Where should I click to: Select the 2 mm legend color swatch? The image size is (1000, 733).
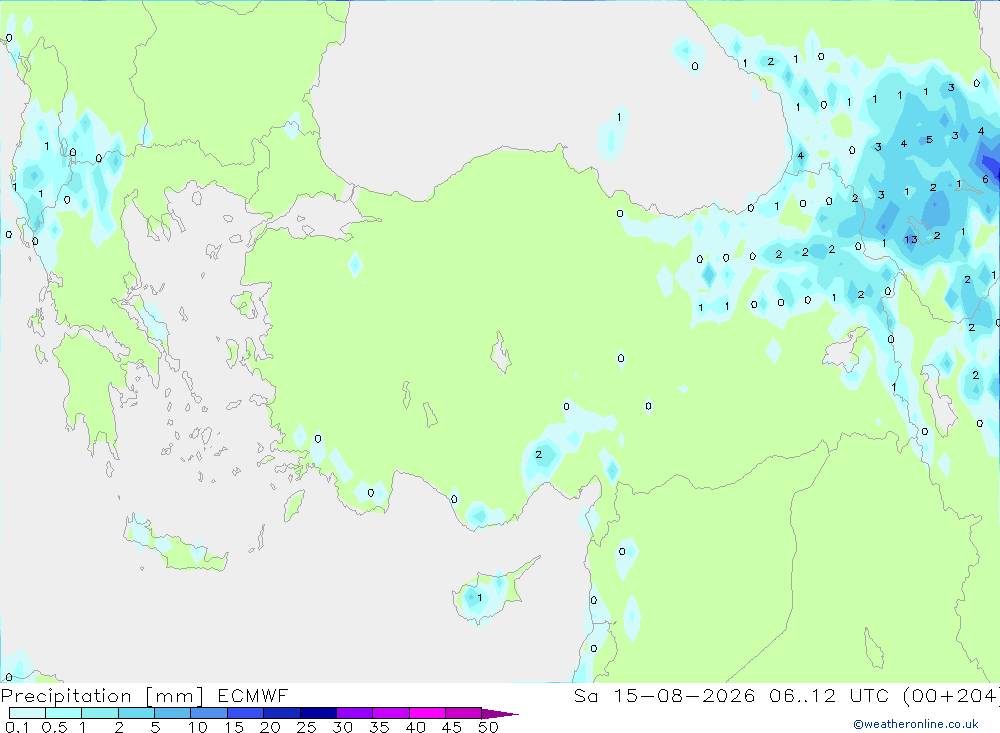click(x=136, y=713)
